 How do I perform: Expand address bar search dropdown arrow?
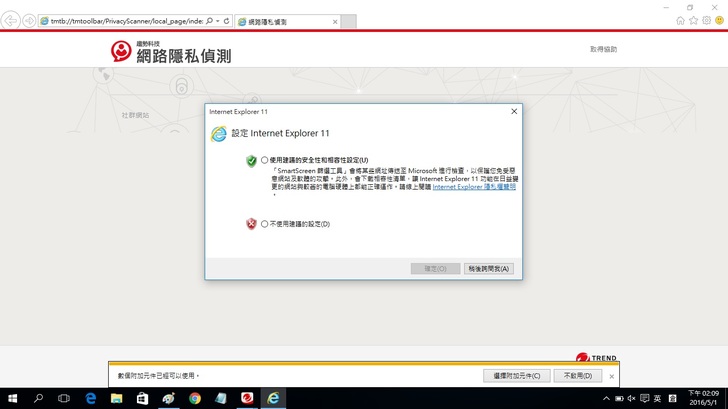coord(215,20)
